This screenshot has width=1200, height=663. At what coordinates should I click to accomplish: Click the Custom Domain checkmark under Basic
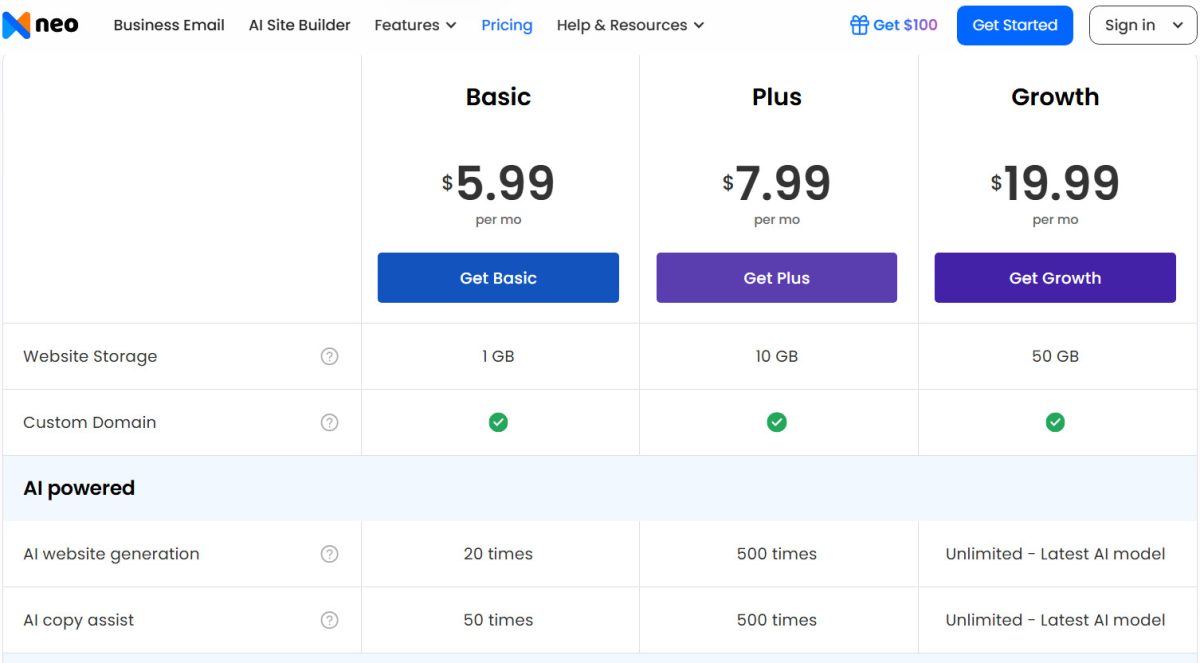[x=498, y=422]
